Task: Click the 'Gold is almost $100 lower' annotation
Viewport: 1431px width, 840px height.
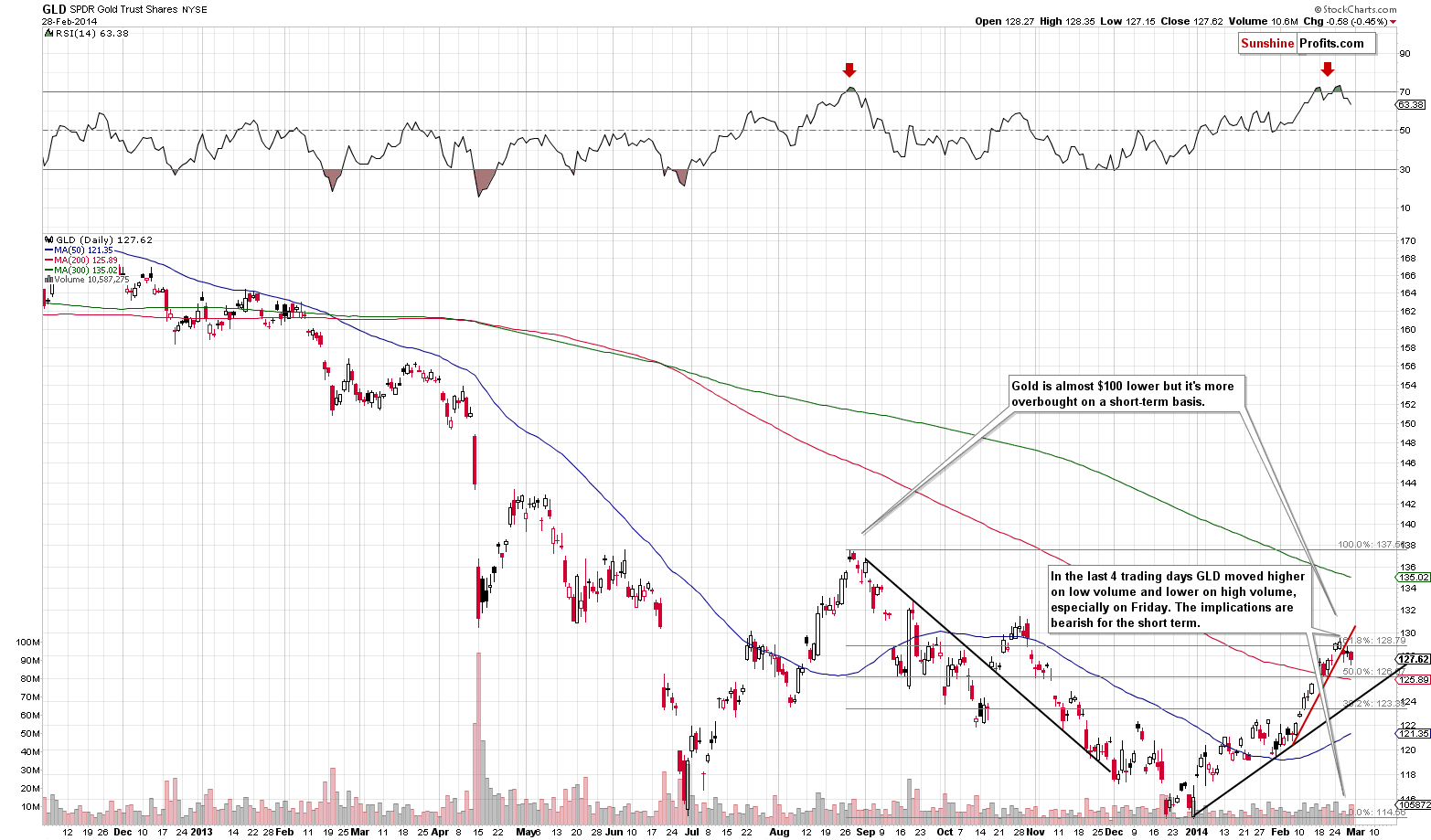Action: pos(1127,394)
